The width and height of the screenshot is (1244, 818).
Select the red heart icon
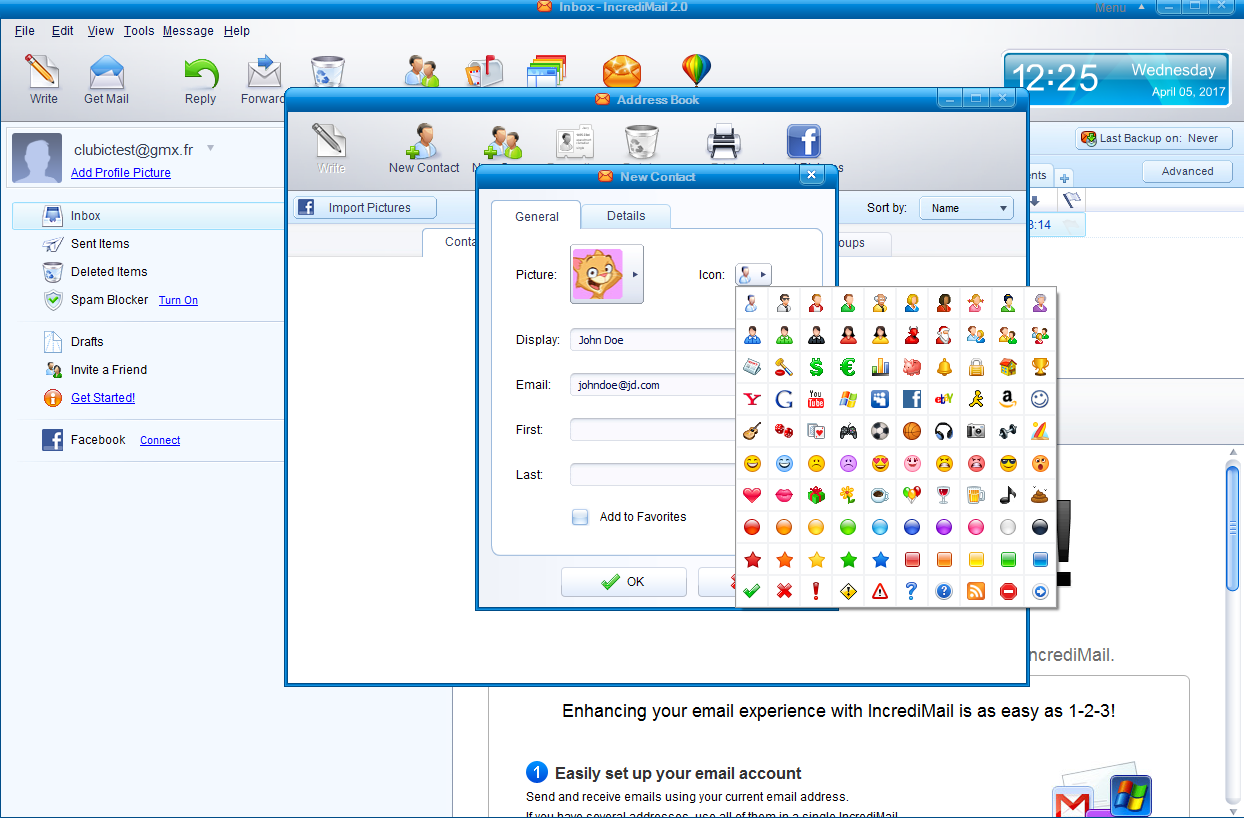(x=752, y=495)
